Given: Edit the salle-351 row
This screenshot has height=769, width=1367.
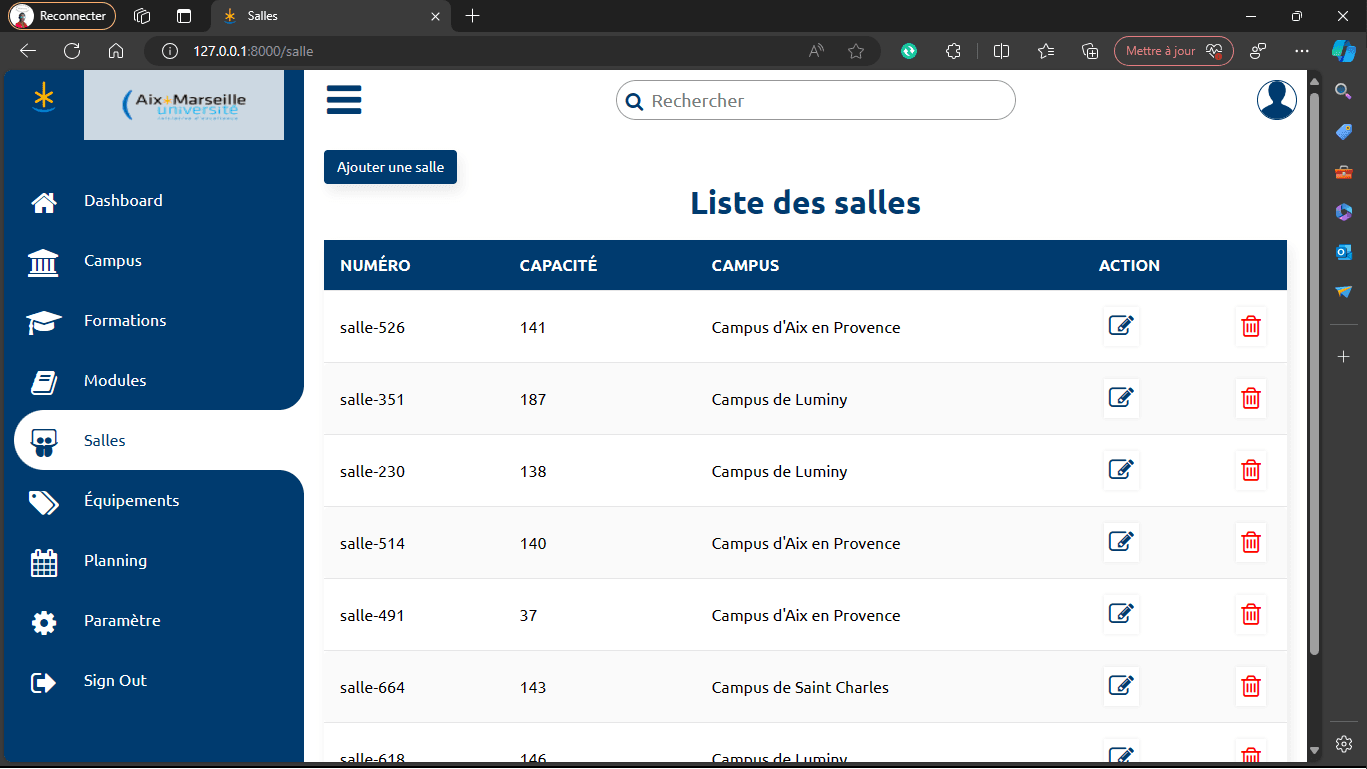Looking at the screenshot, I should (x=1121, y=398).
